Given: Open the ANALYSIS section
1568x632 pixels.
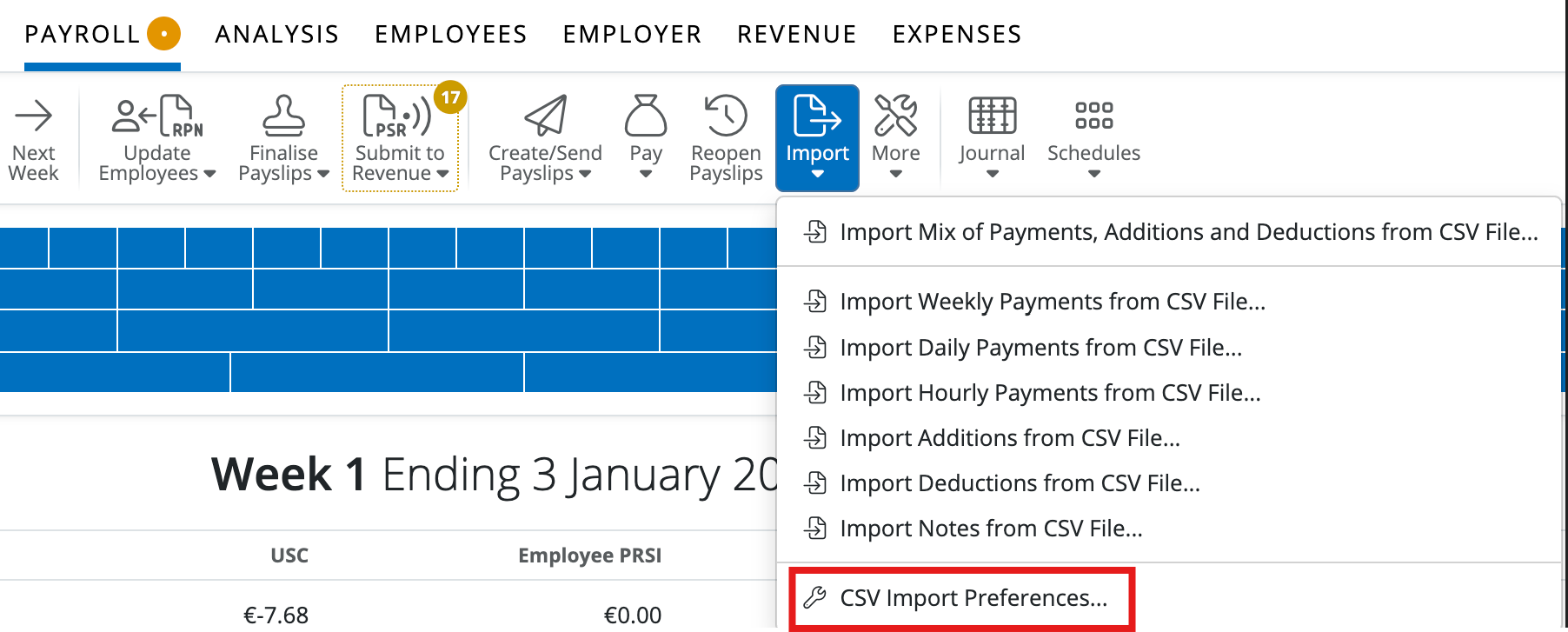Looking at the screenshot, I should click(x=276, y=34).
